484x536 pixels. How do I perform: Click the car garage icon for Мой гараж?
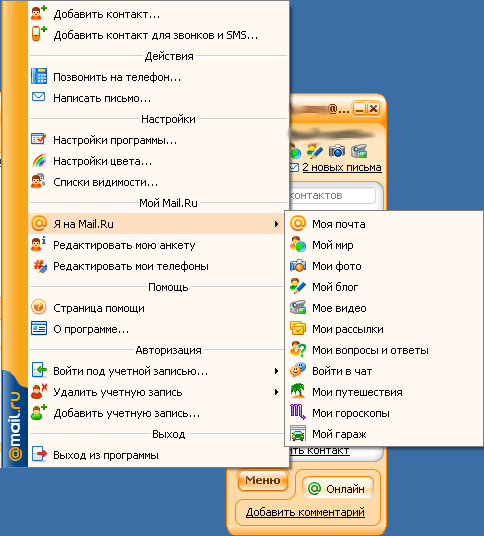[x=298, y=434]
